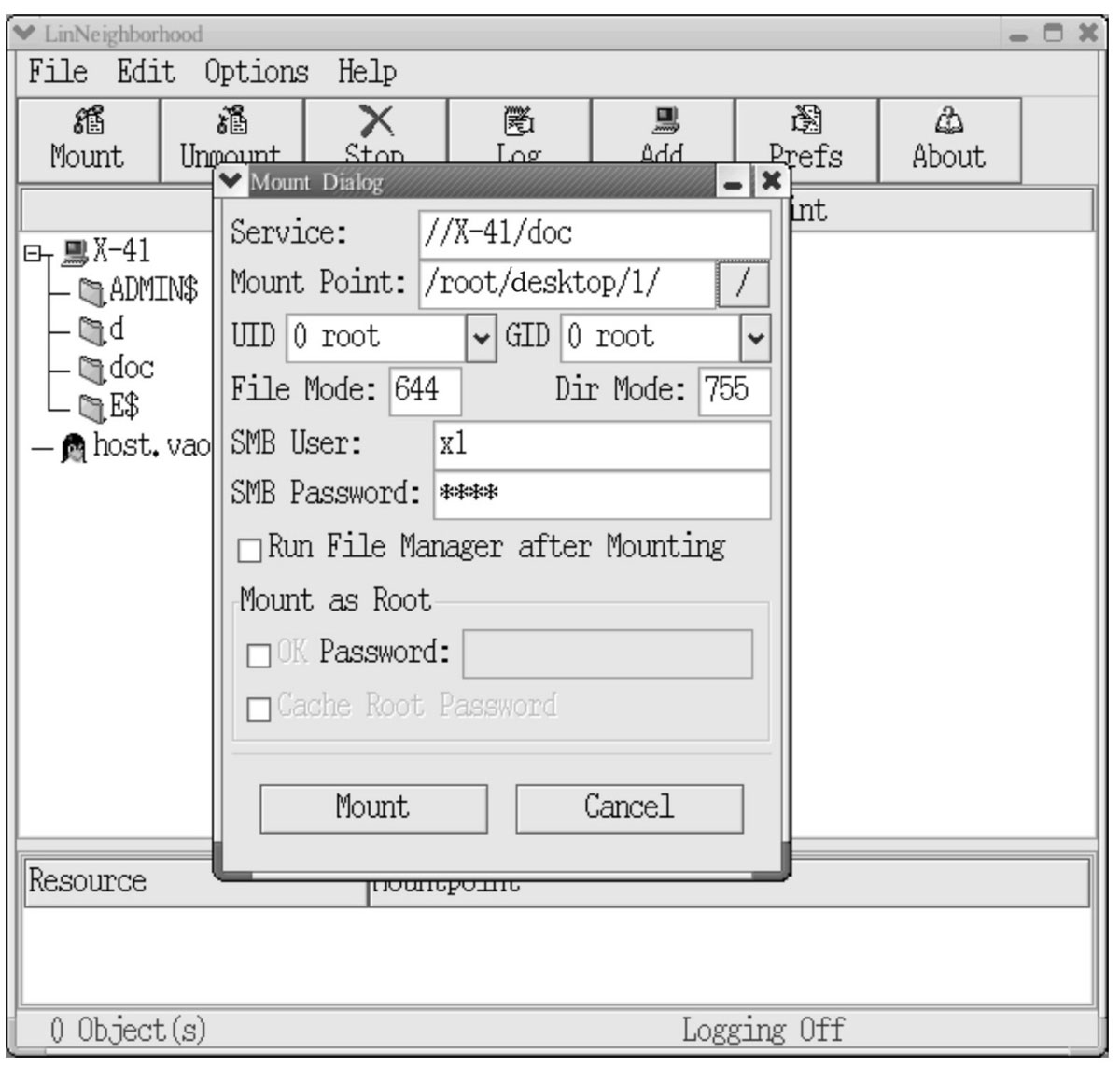
Task: Click into the File Mode 644 field
Action: 425,390
